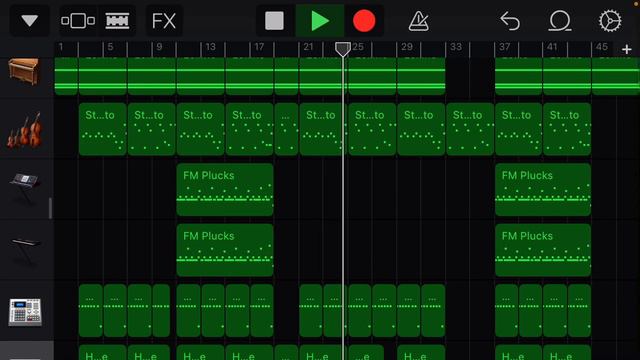Add song section with plus button

[627, 49]
